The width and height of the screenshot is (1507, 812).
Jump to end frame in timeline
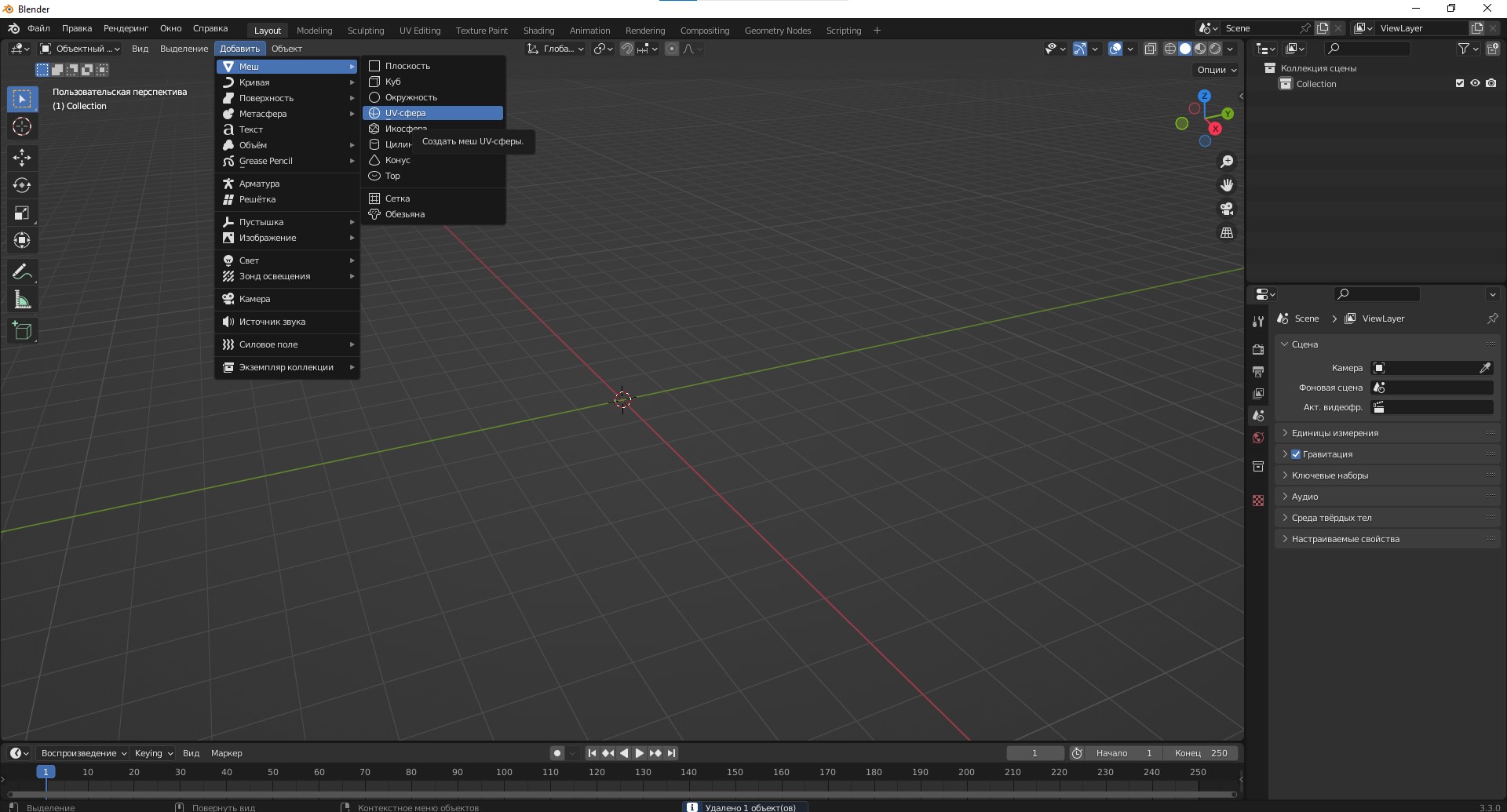(x=671, y=753)
